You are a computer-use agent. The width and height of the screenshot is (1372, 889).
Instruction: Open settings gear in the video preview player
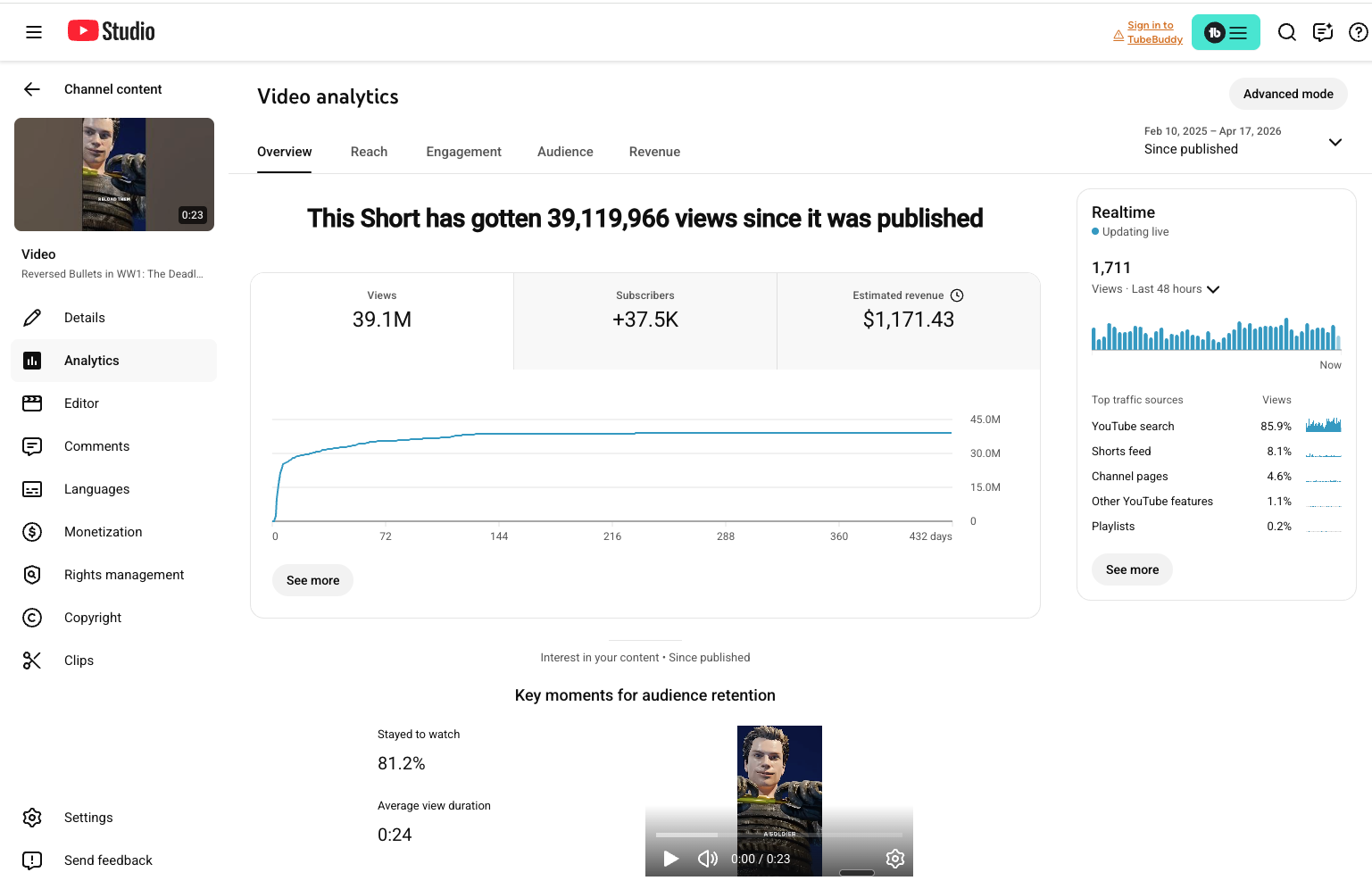pos(895,859)
